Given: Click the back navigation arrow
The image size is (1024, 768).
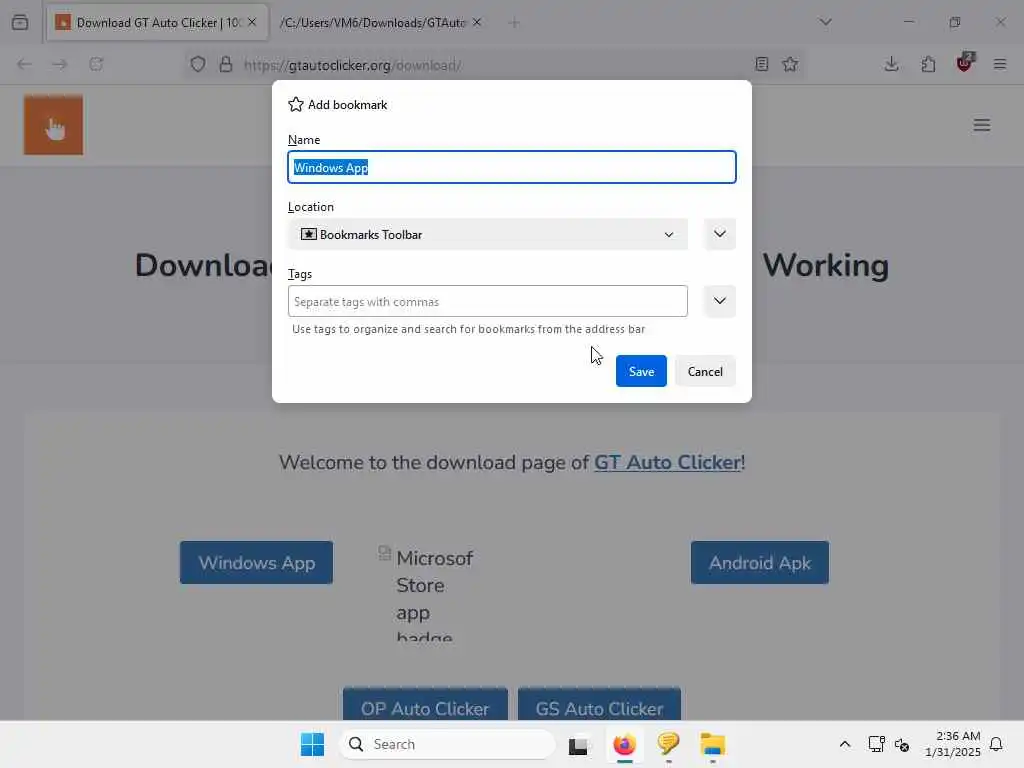Looking at the screenshot, I should point(24,64).
